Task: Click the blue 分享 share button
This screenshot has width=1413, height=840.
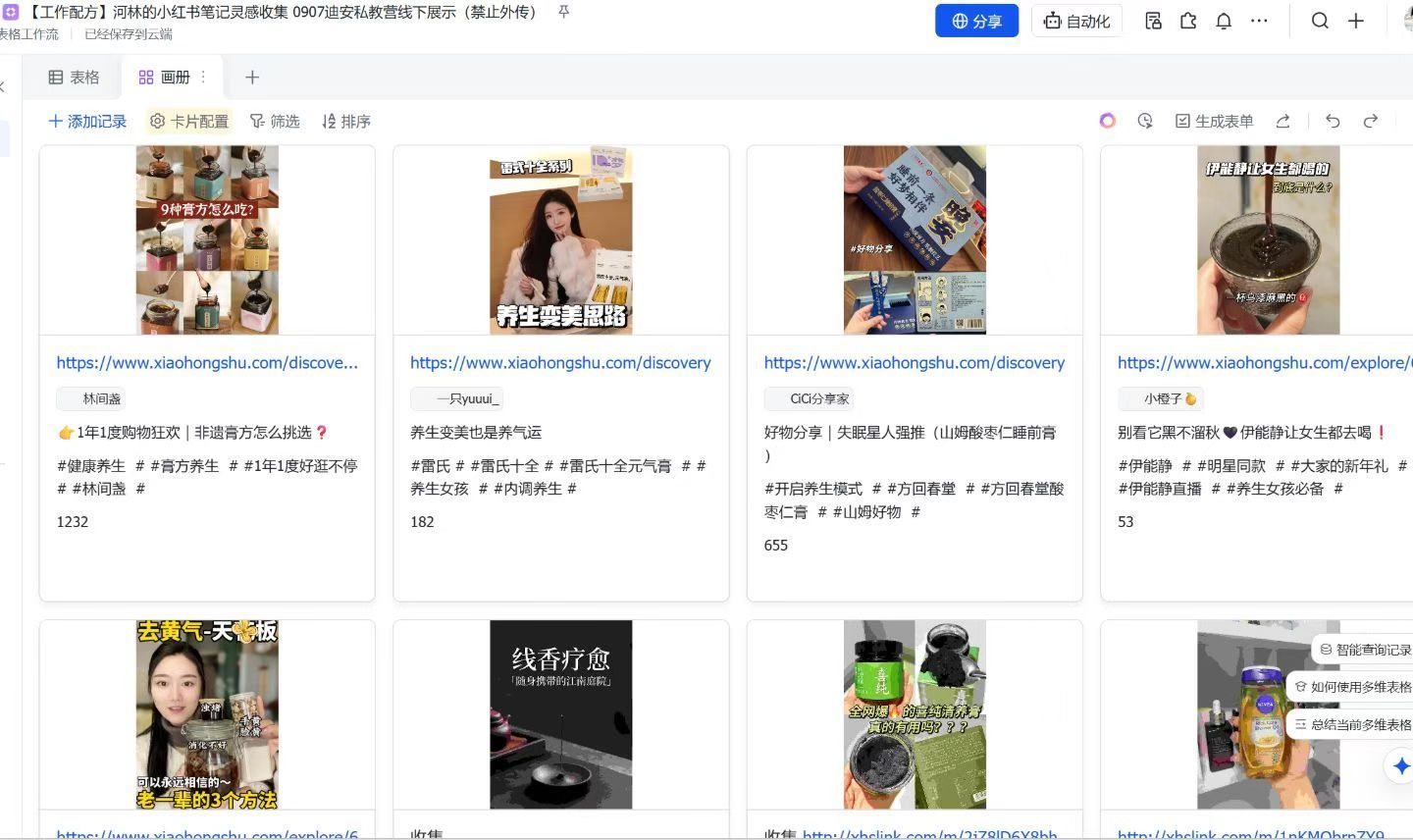Action: click(x=976, y=21)
